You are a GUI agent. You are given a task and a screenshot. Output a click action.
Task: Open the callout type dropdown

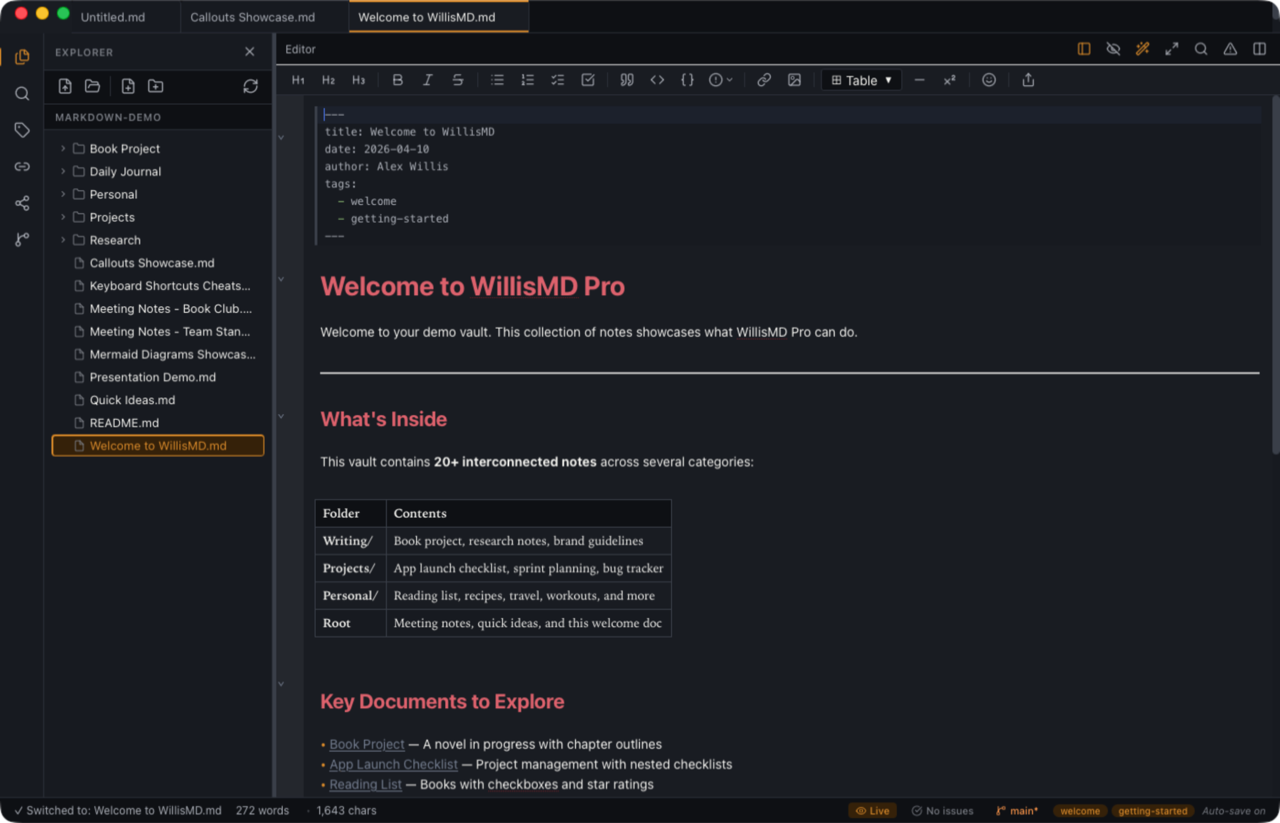click(x=721, y=80)
